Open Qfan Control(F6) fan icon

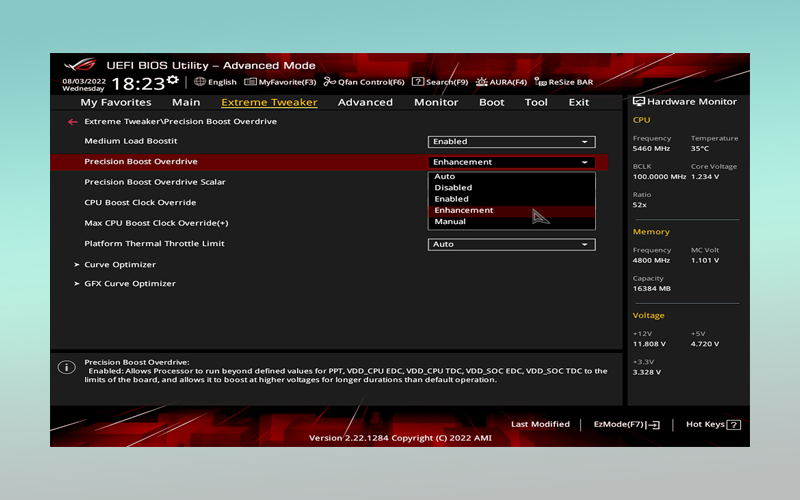point(330,82)
